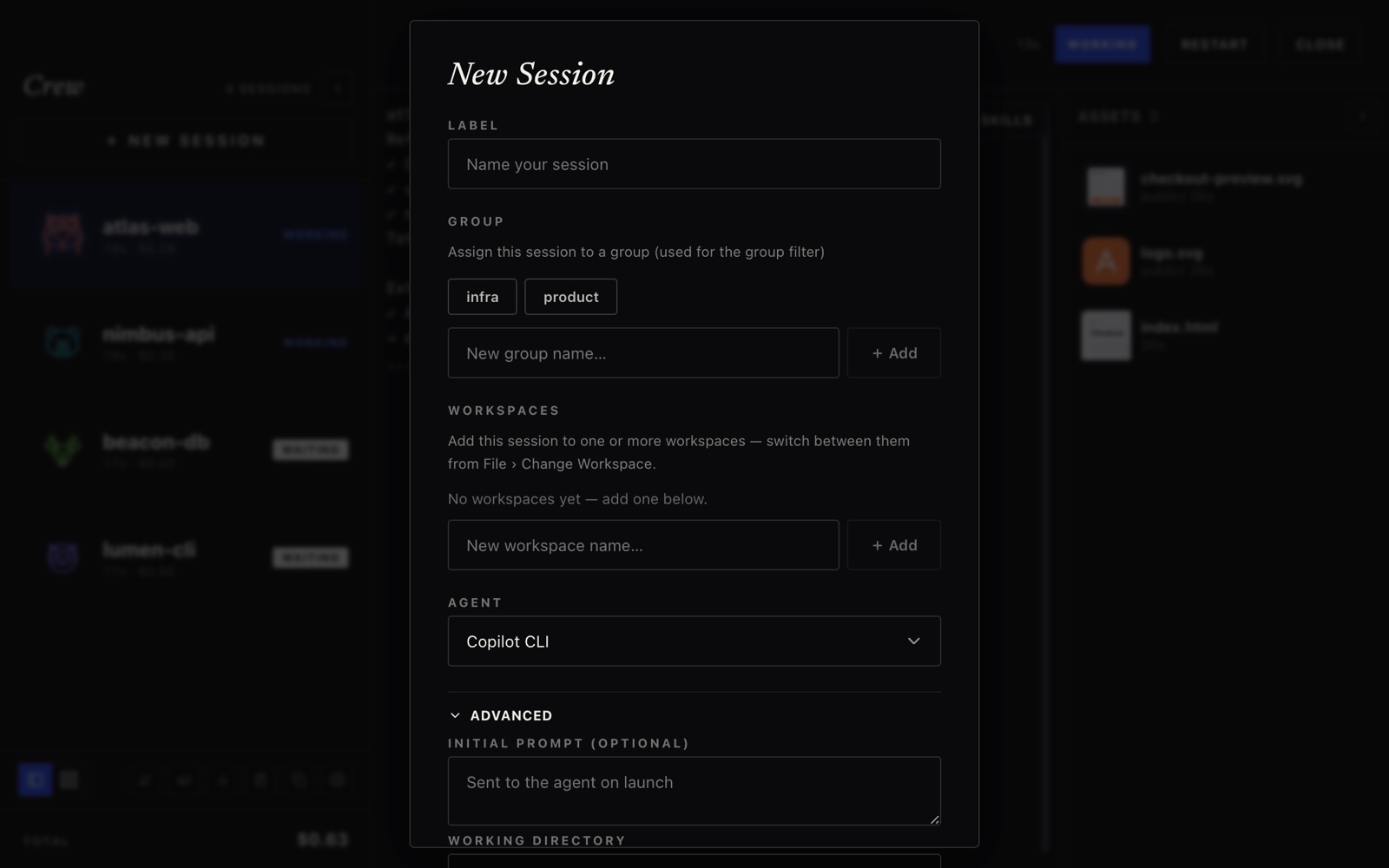Collapse the Assets panel with its chevron

click(x=1362, y=116)
